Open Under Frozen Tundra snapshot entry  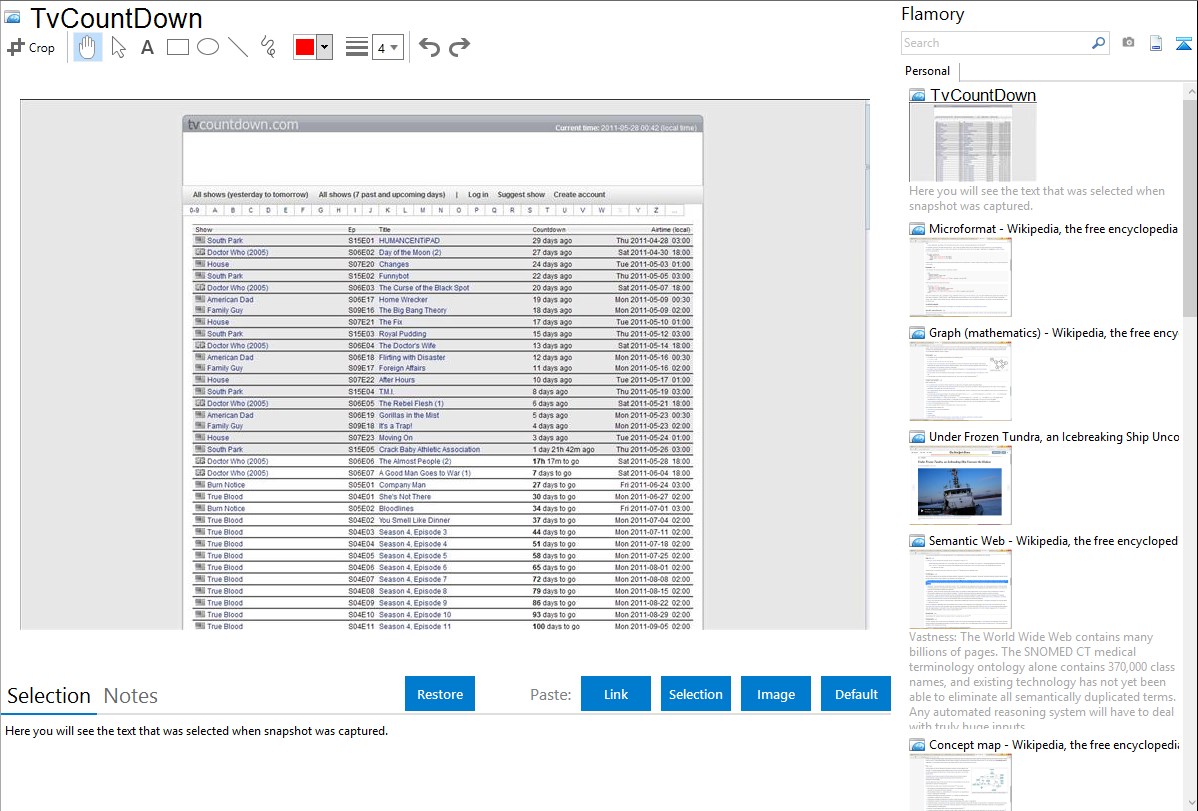(x=1054, y=436)
